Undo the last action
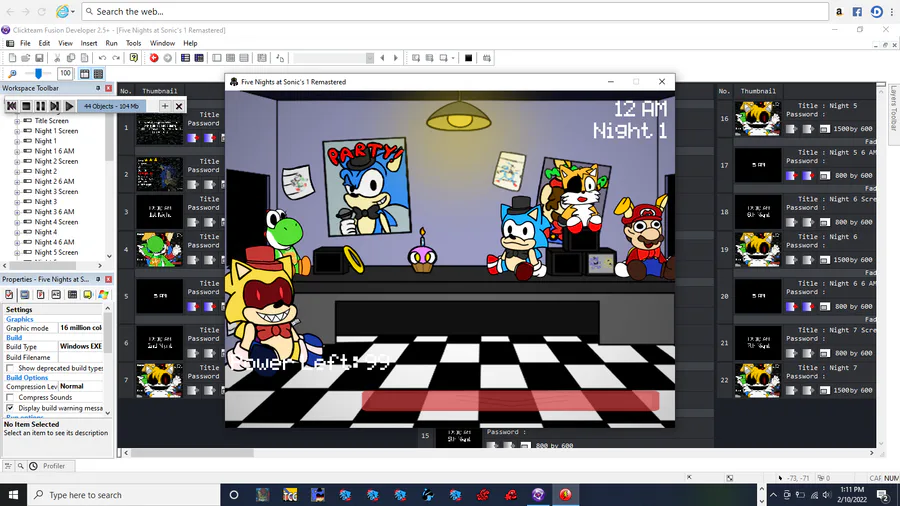Image resolution: width=900 pixels, height=506 pixels. (102, 58)
